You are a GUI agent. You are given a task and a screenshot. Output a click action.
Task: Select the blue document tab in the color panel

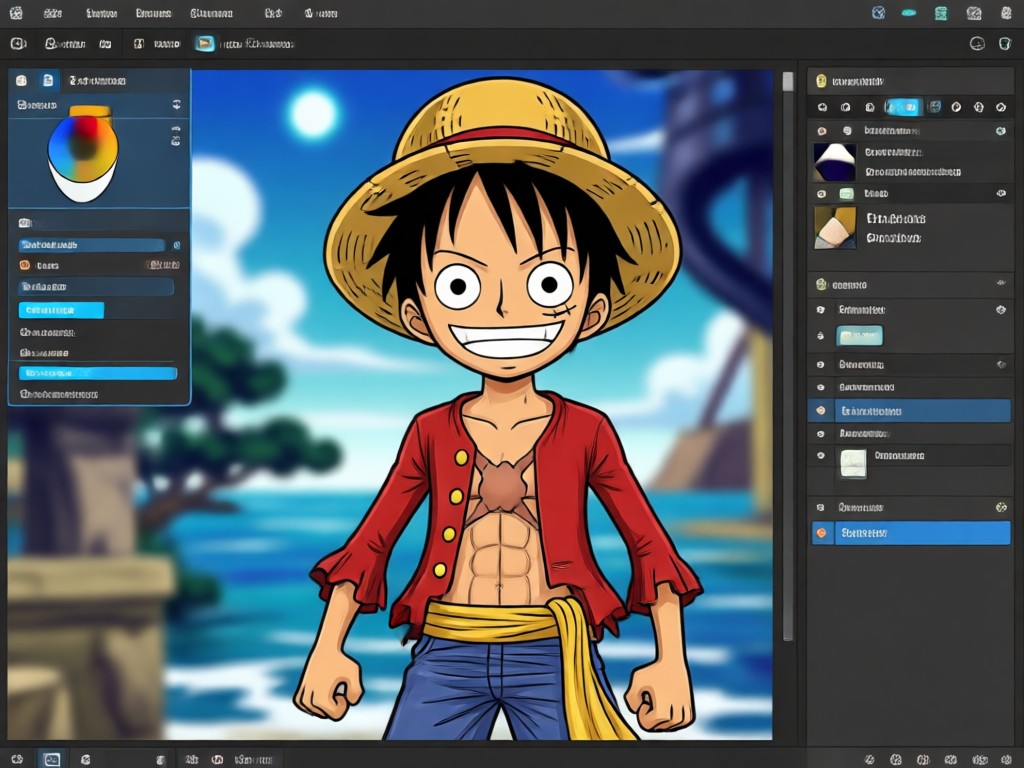point(48,80)
